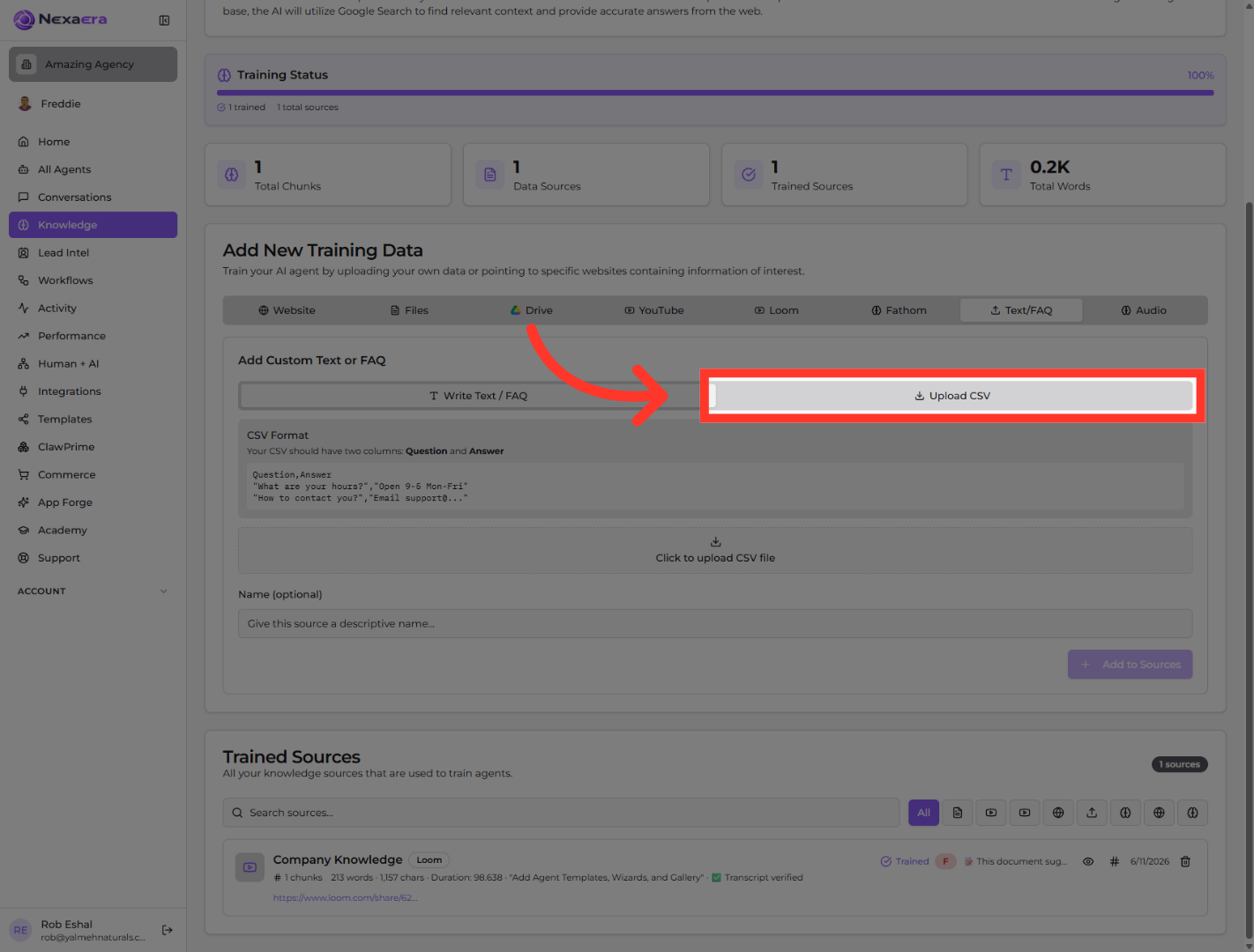1254x952 pixels.
Task: Collapse the sidebar using the panel icon
Action: [164, 20]
